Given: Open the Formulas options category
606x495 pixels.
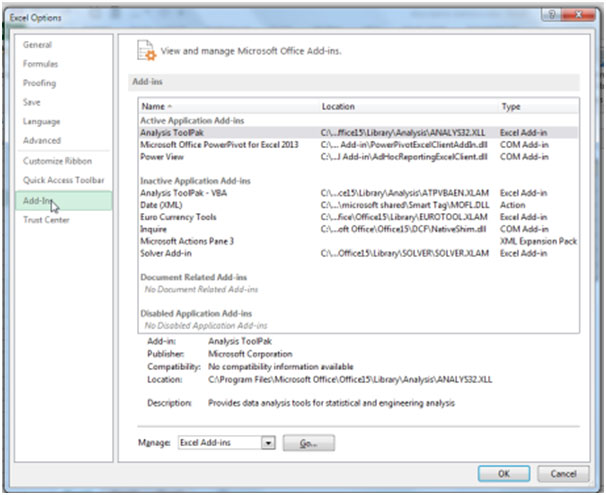Looking at the screenshot, I should pyautogui.click(x=41, y=64).
